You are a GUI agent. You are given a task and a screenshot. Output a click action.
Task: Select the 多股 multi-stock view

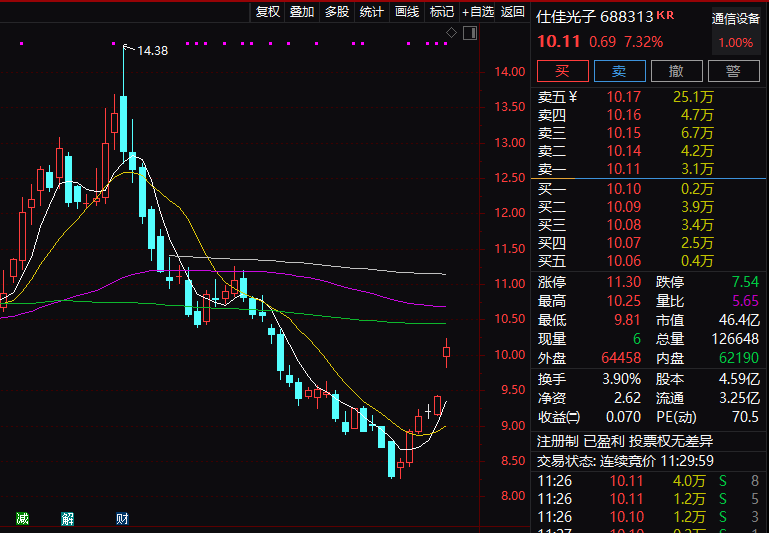point(337,12)
